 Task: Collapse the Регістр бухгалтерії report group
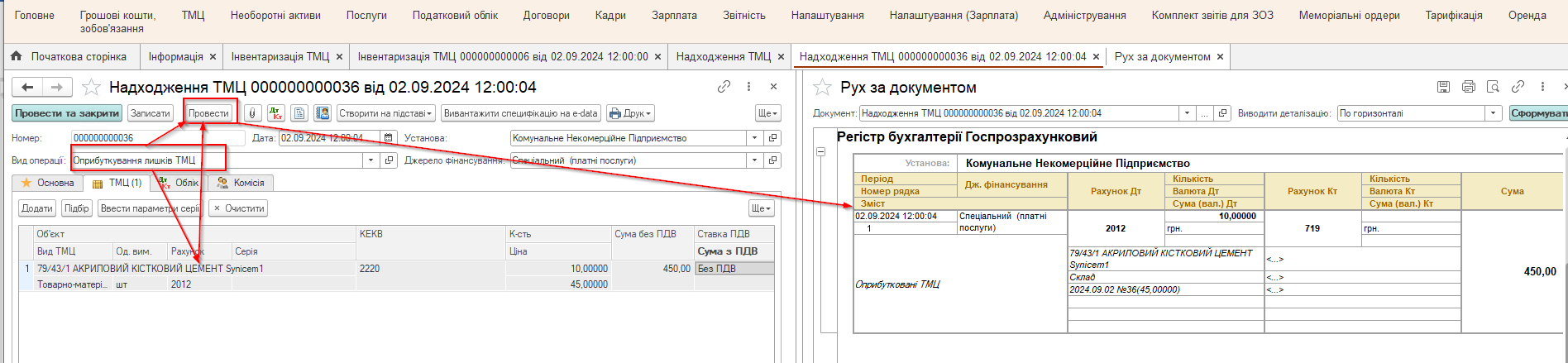tap(821, 151)
